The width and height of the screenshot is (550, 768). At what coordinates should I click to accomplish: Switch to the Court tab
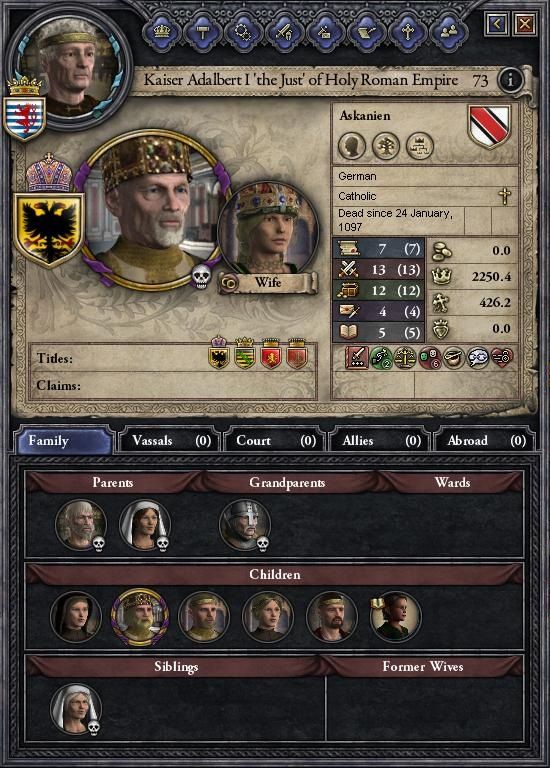tap(274, 440)
